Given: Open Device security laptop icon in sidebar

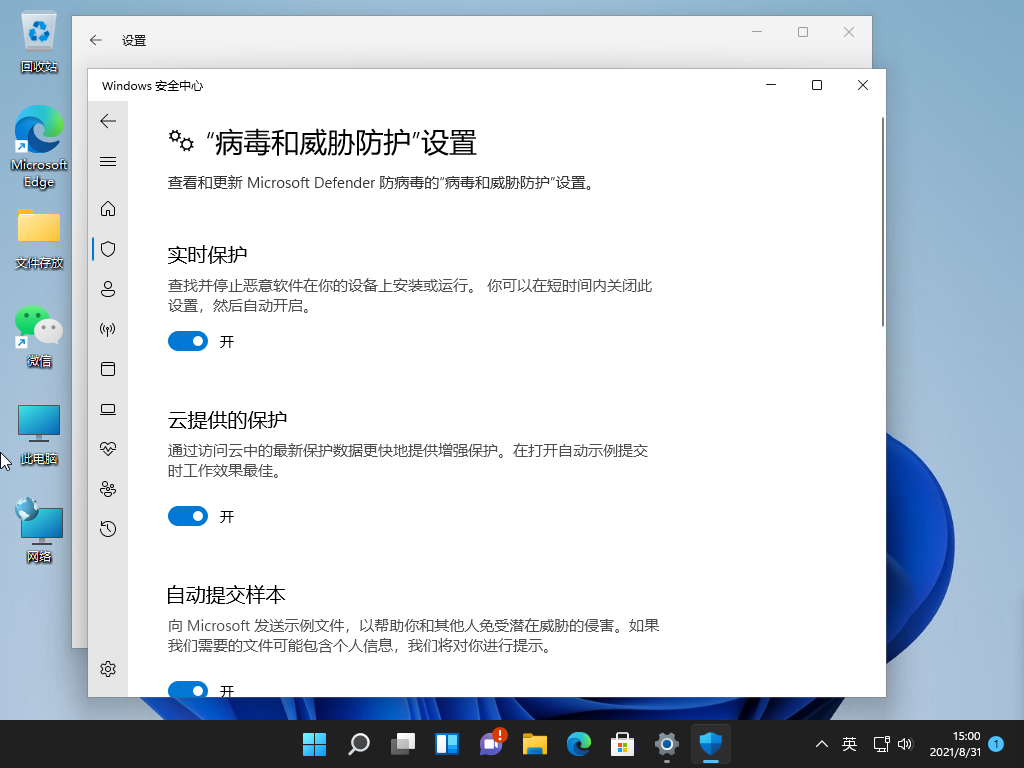Looking at the screenshot, I should pos(108,409).
